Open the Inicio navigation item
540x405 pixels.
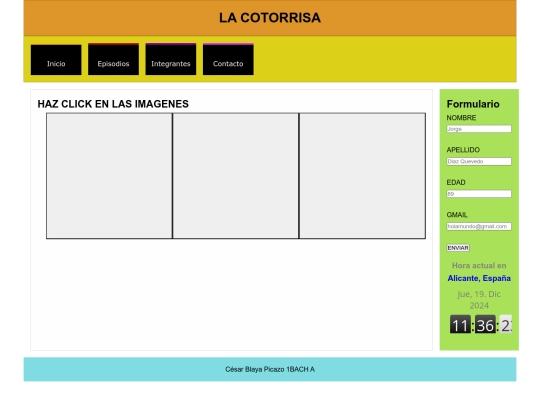click(x=56, y=60)
